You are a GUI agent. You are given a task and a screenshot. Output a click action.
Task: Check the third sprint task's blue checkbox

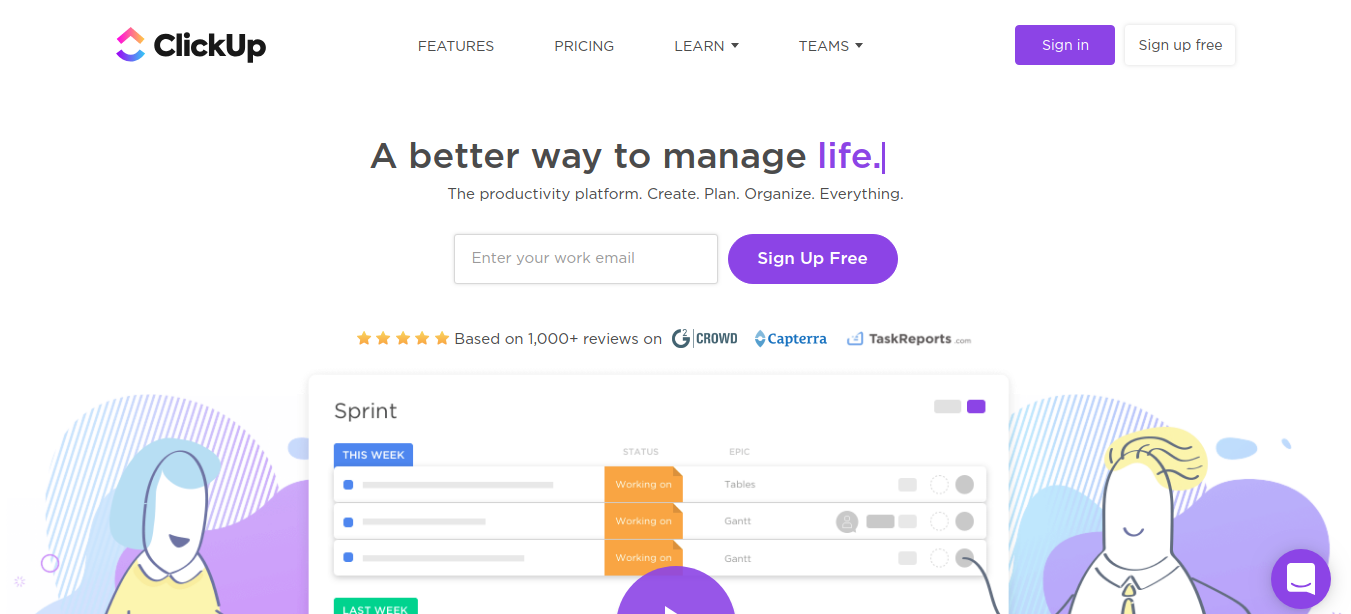click(348, 558)
